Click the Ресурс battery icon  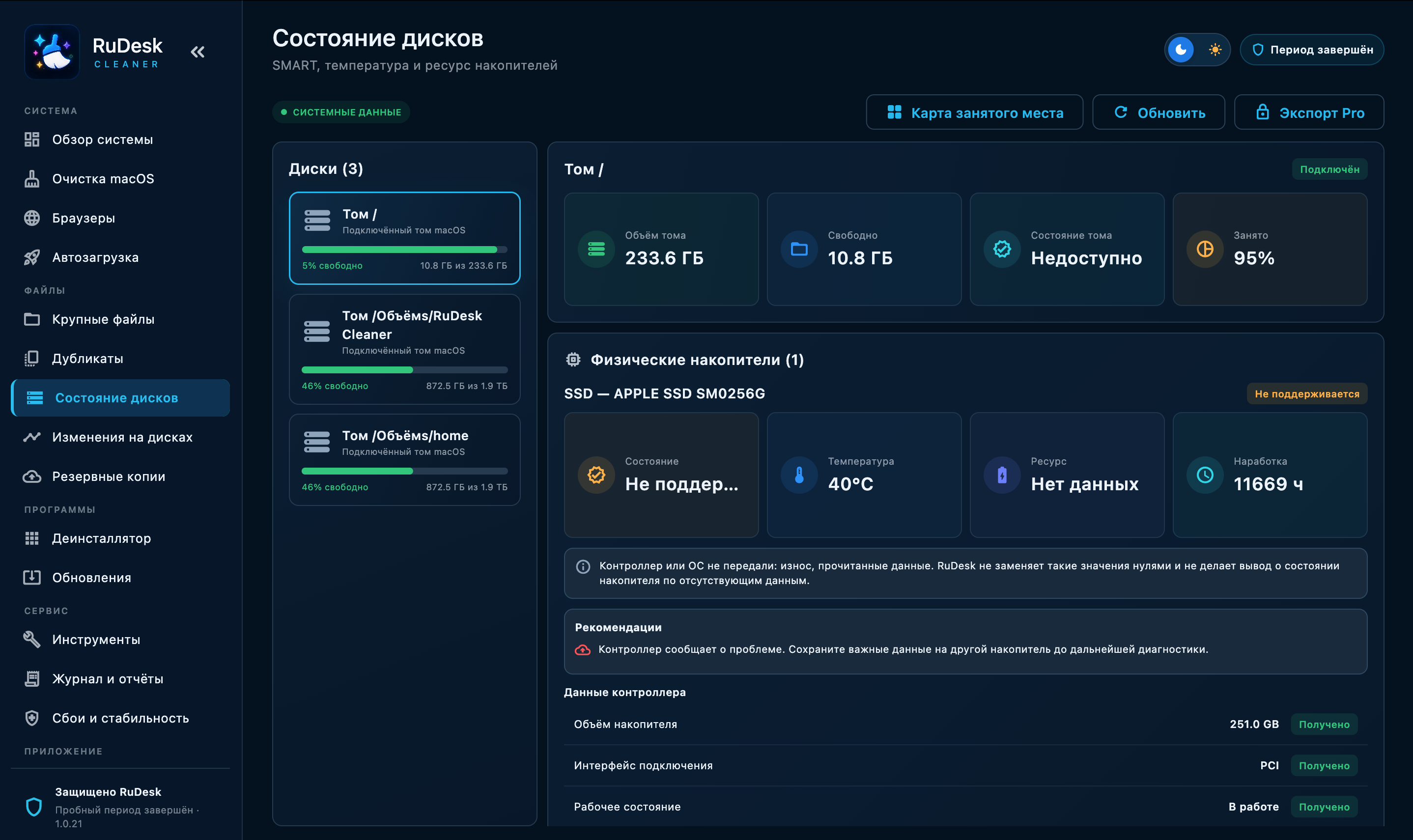point(1002,475)
